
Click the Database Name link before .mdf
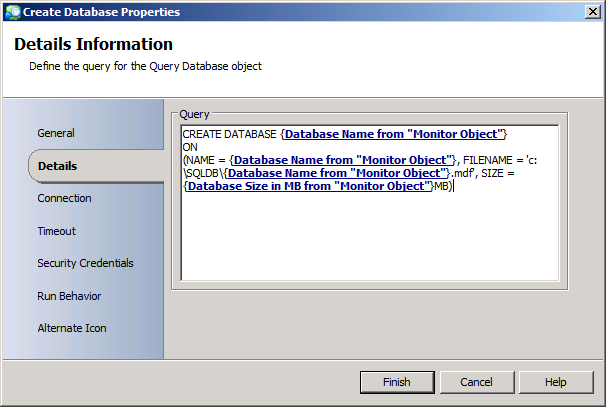pos(338,172)
